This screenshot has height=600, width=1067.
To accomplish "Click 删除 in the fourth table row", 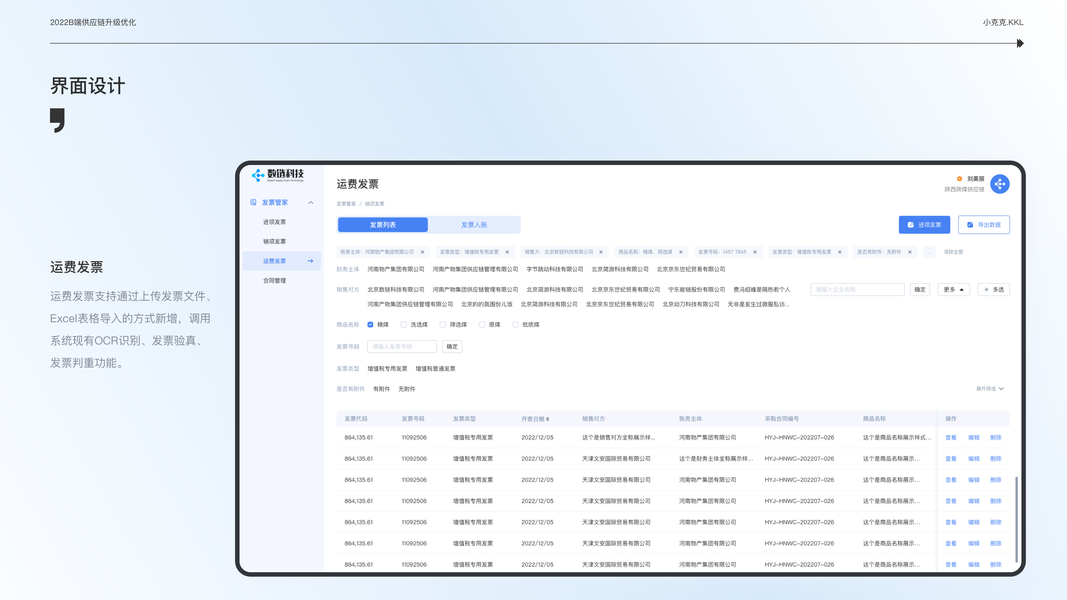I will [996, 501].
